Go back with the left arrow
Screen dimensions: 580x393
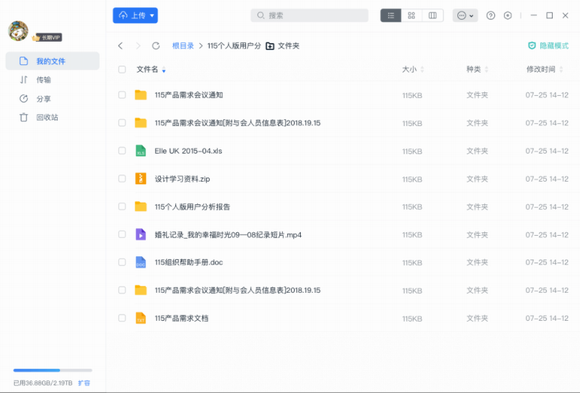120,46
